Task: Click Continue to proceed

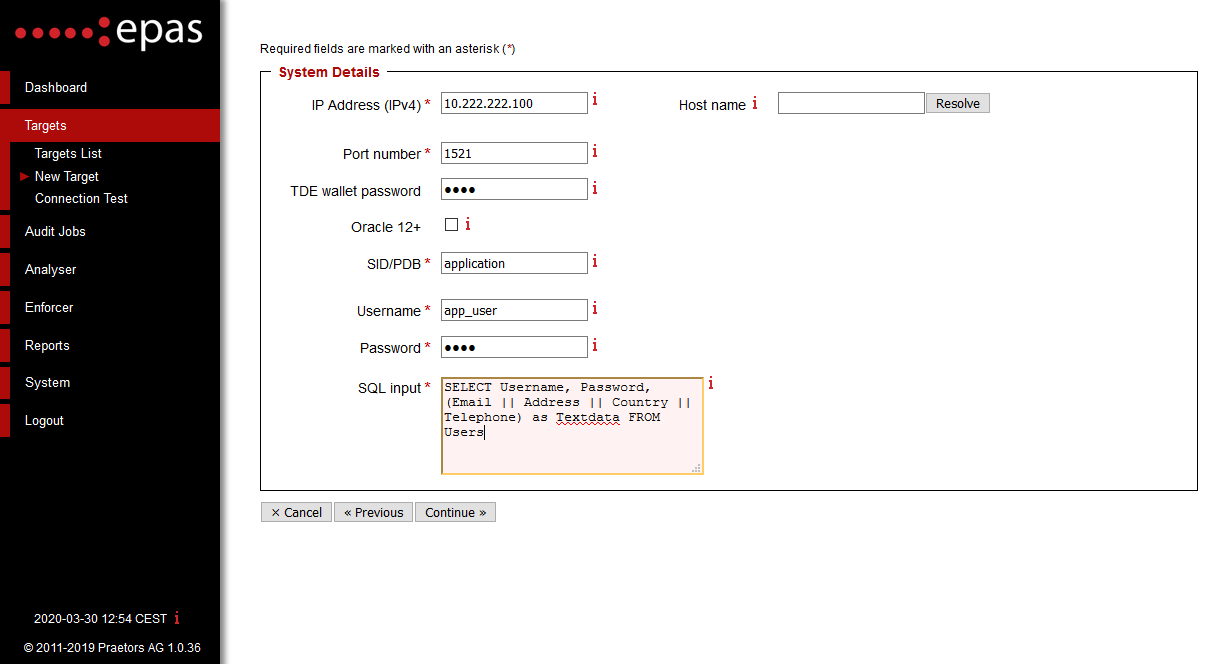Action: pyautogui.click(x=455, y=512)
